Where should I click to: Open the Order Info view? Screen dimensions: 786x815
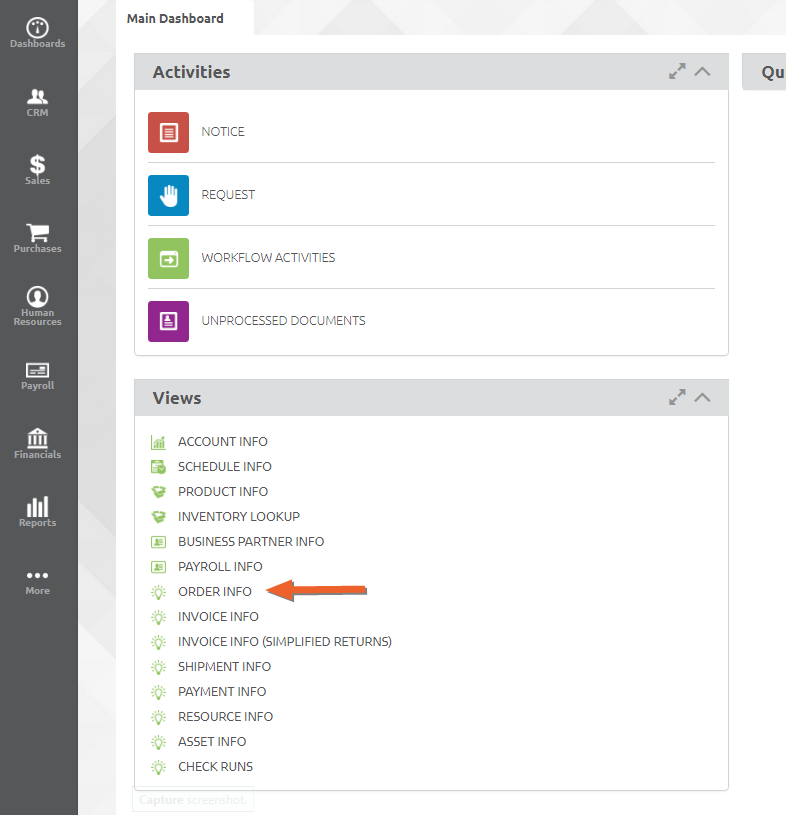coord(215,592)
